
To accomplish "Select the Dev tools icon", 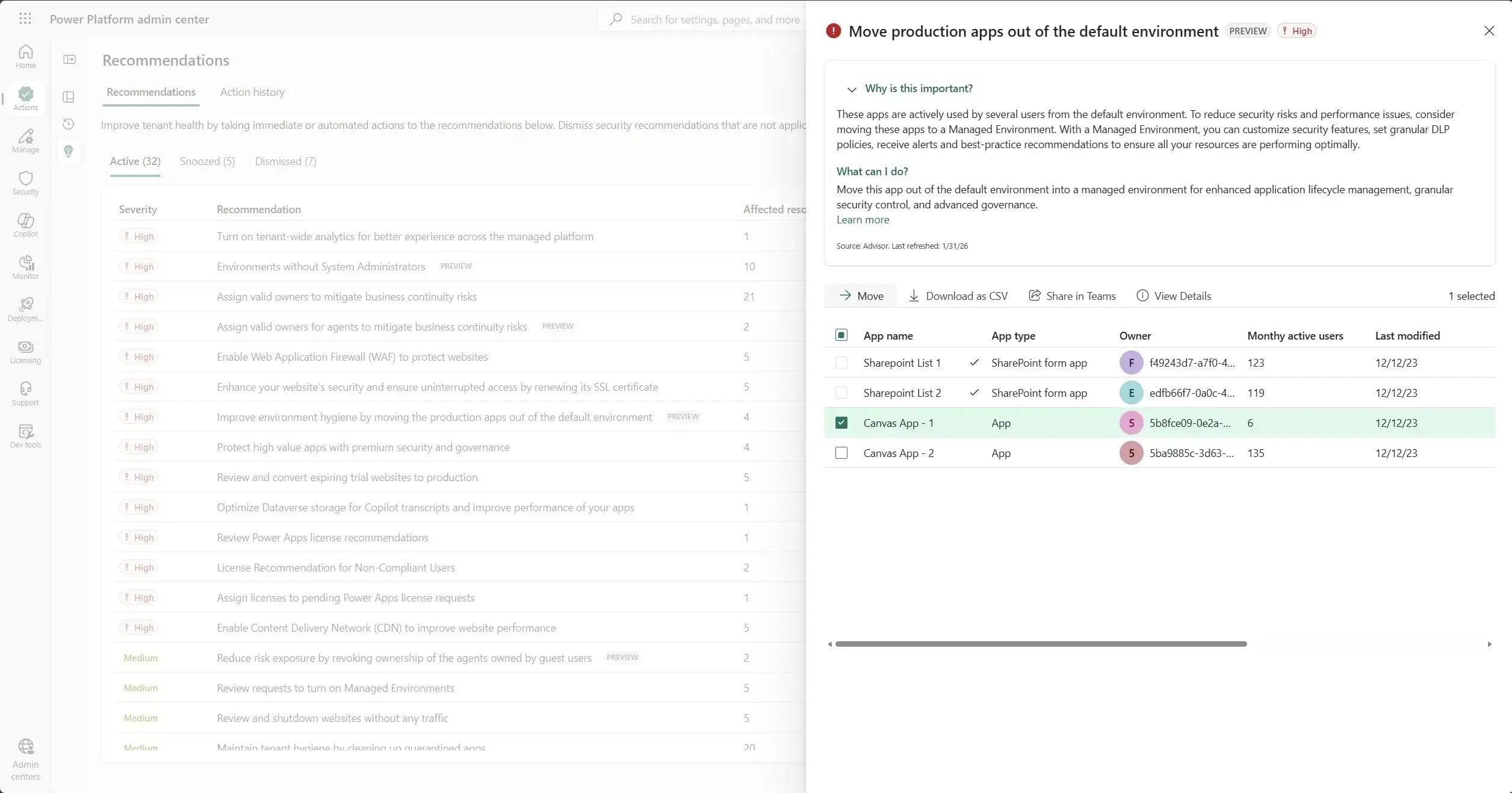I will [25, 435].
